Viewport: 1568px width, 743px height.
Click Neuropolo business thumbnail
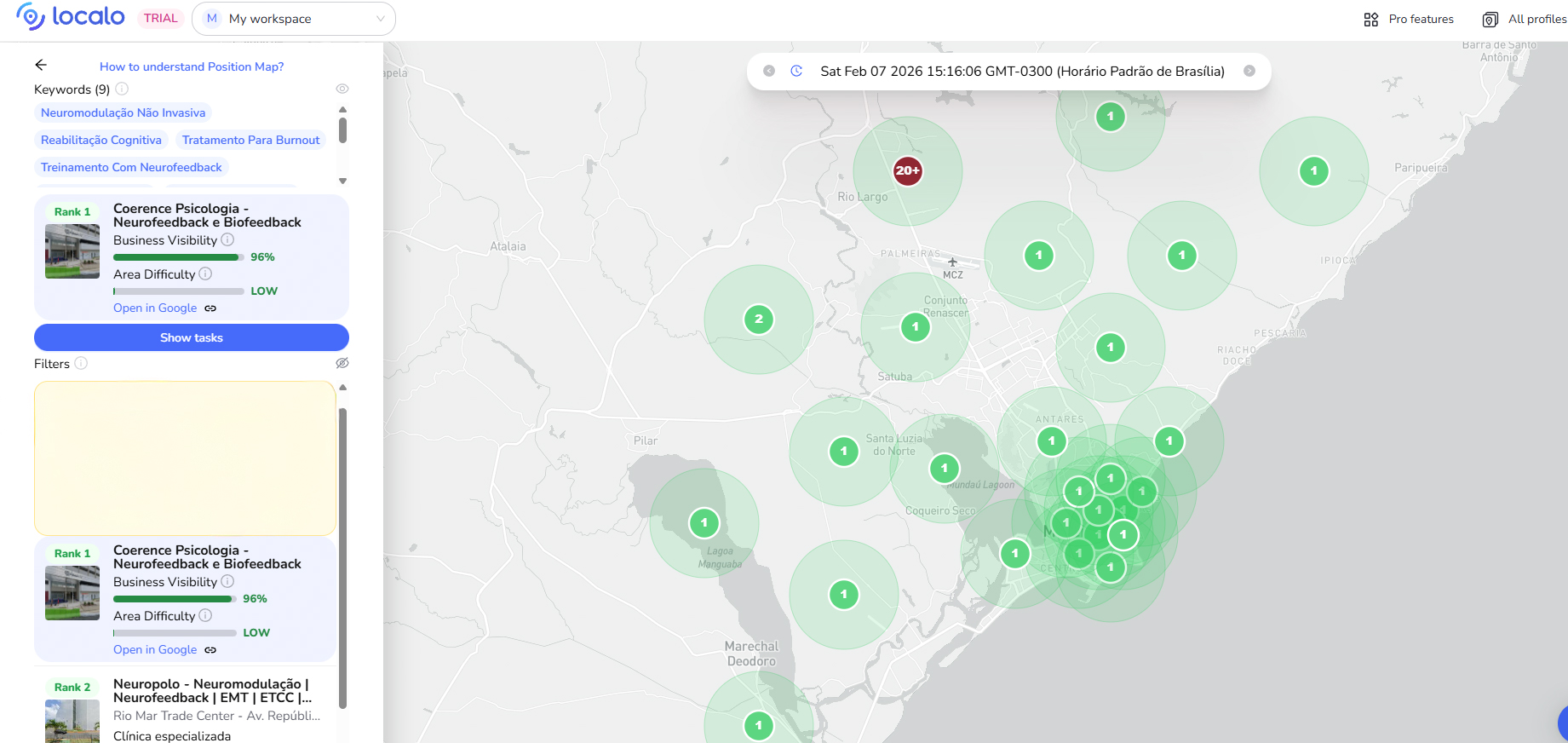click(72, 721)
